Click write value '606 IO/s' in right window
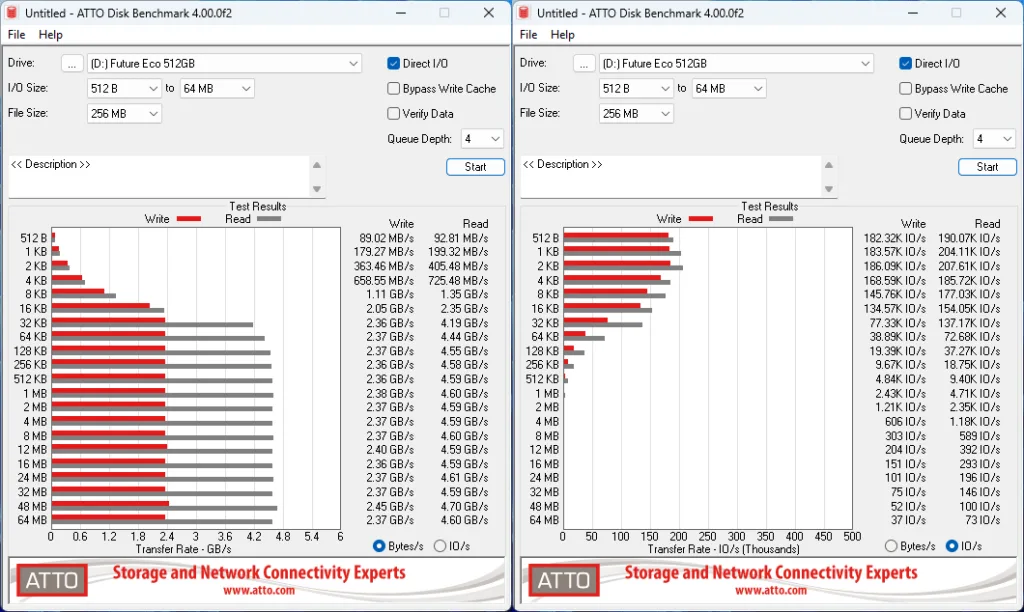 pos(905,421)
